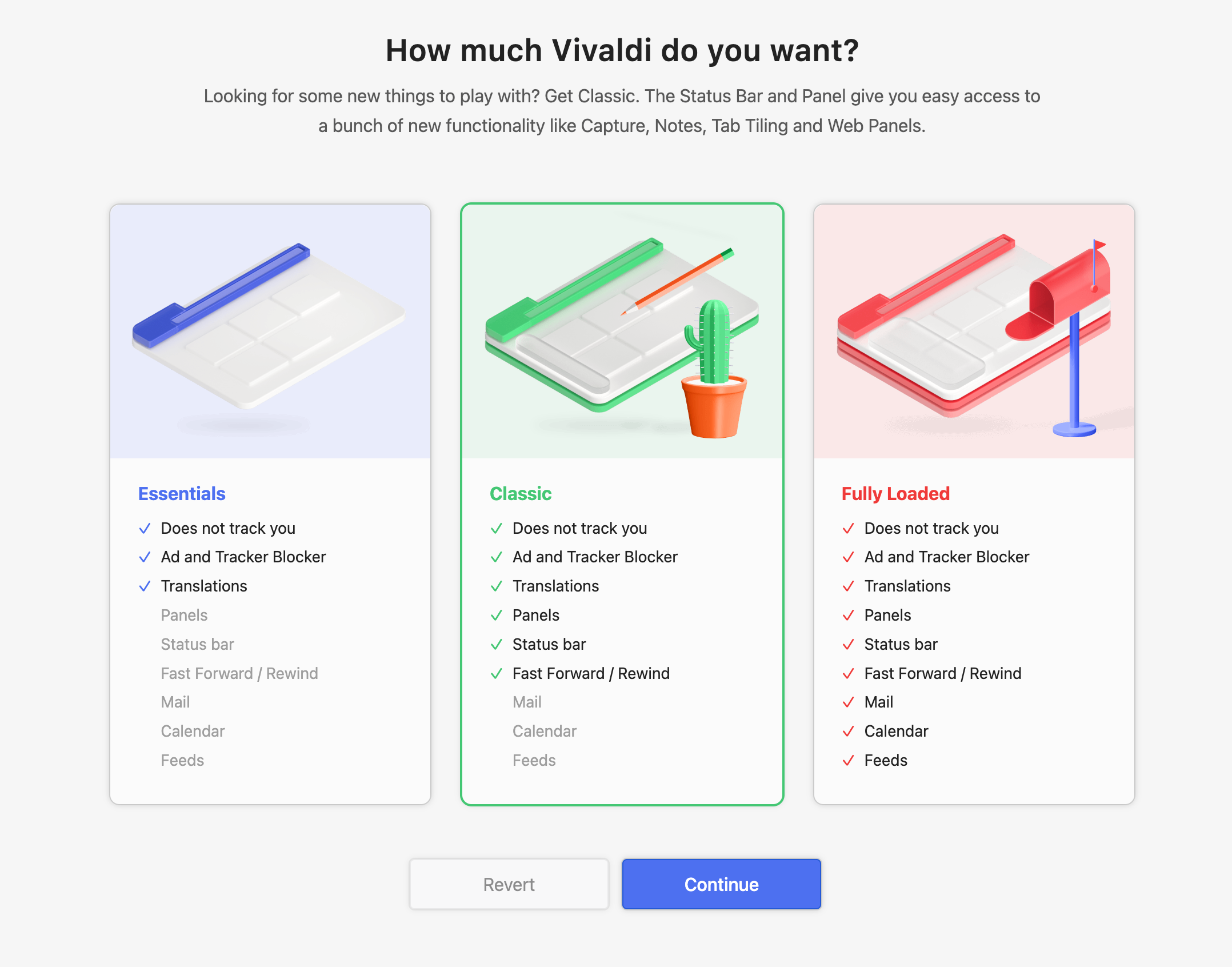The width and height of the screenshot is (1232, 967).
Task: Click green checkmark beside Classic Panels
Action: [x=497, y=615]
